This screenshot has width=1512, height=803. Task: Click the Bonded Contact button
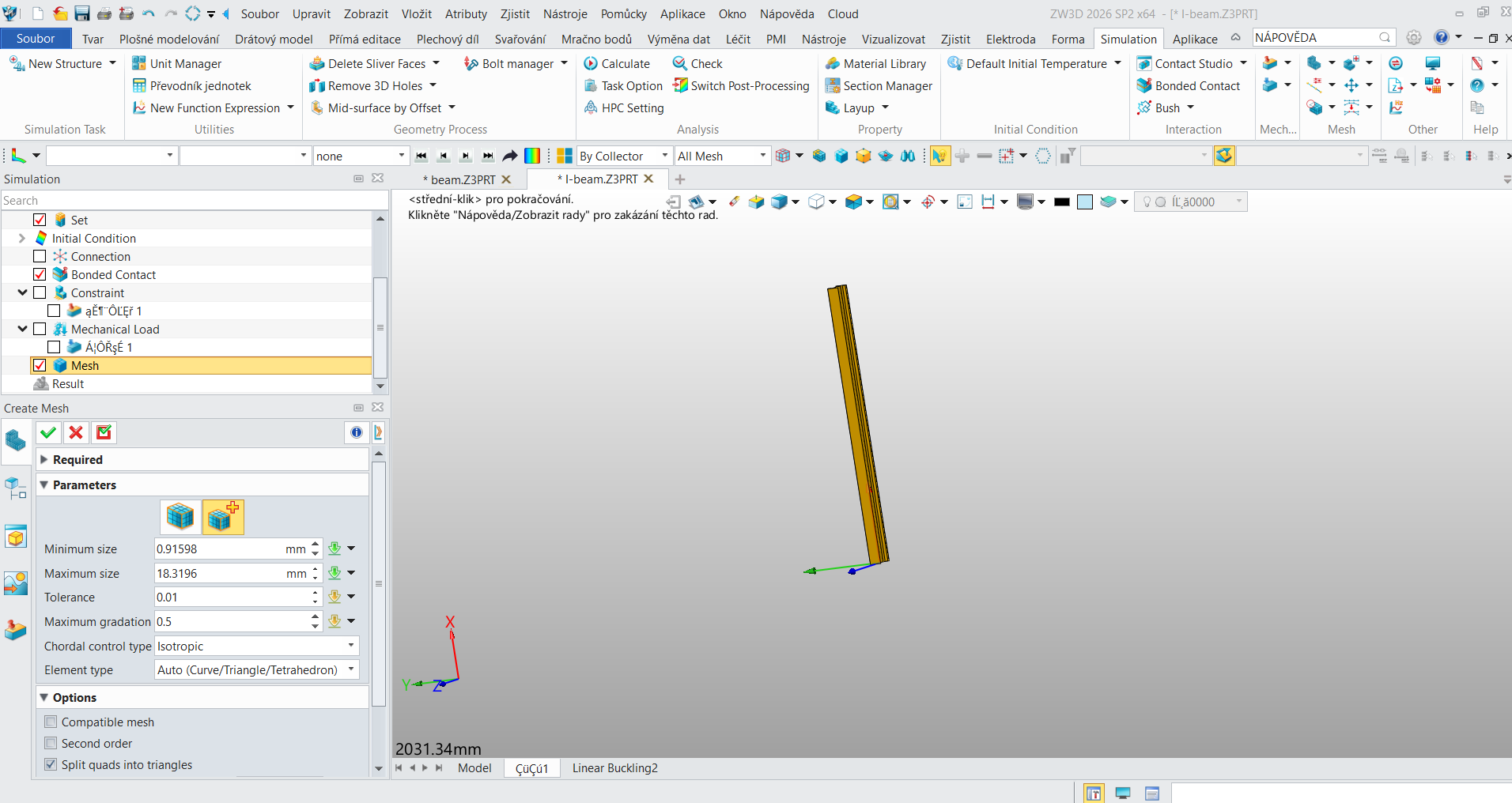(x=1189, y=85)
